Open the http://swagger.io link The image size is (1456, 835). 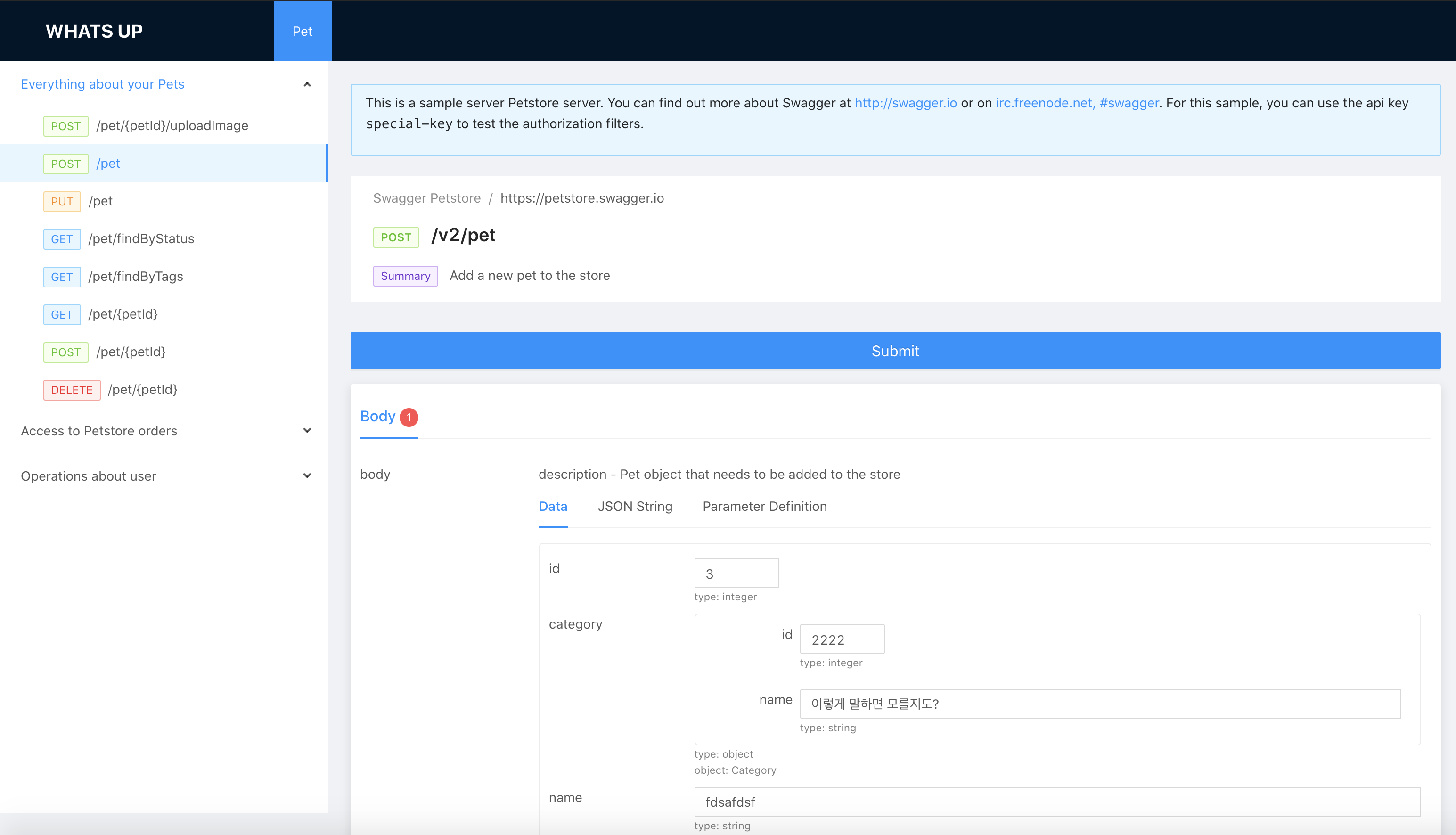click(x=906, y=103)
